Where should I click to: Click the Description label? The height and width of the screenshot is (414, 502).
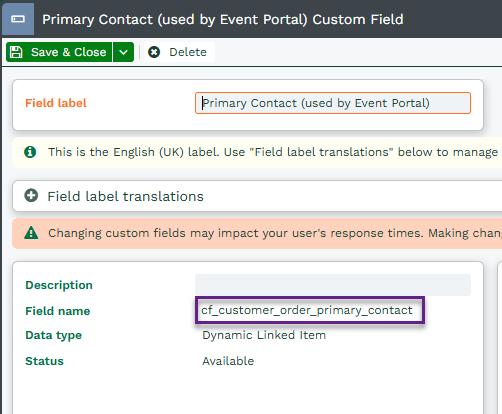(x=59, y=285)
